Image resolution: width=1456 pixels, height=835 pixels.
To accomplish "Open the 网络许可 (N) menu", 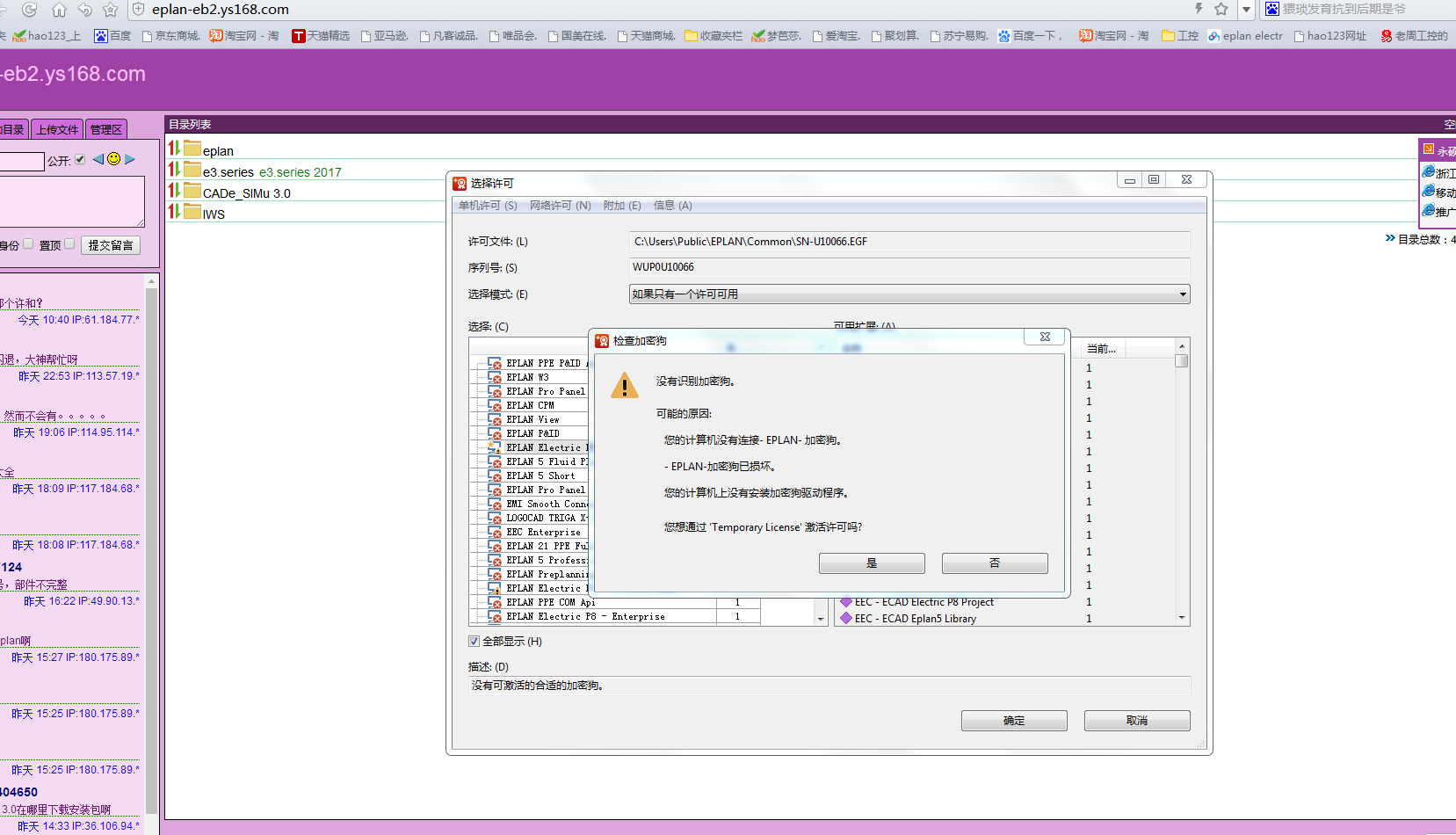I will 560,206.
